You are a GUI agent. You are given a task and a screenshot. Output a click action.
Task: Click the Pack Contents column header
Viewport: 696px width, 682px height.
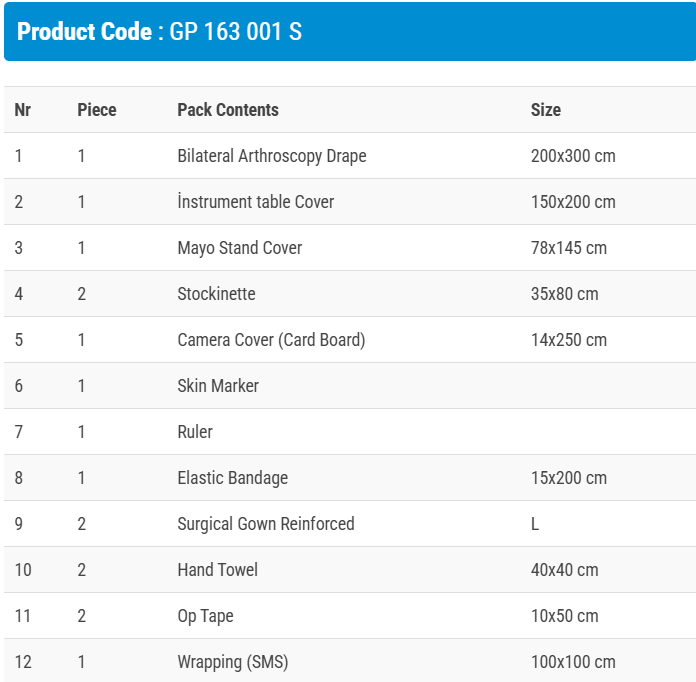(228, 110)
